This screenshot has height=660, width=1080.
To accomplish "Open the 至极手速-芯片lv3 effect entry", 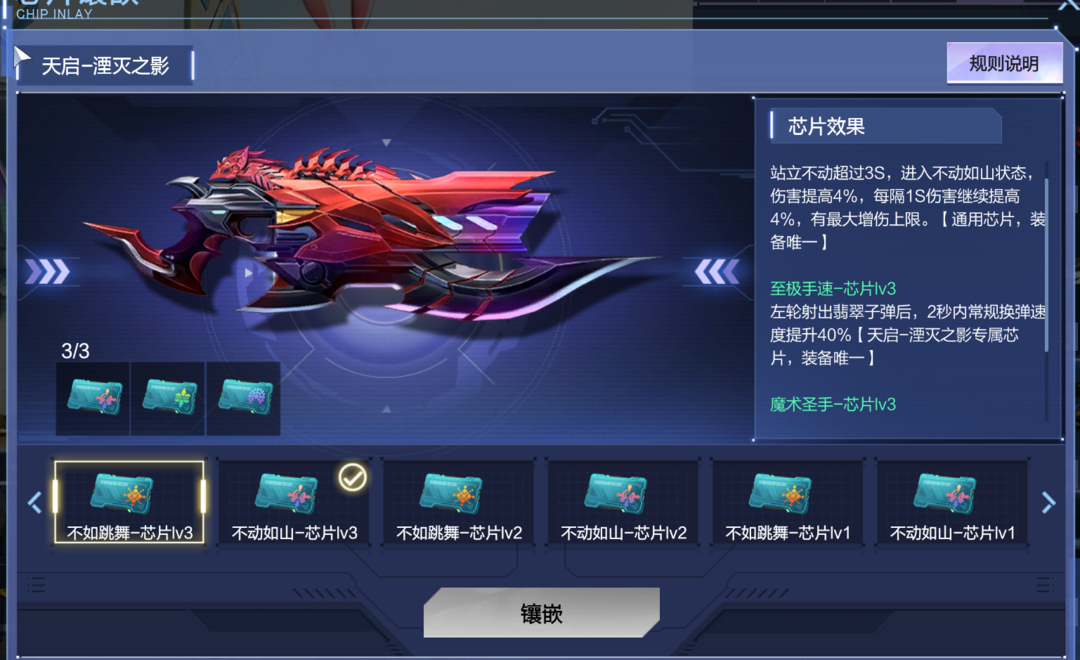I will 833,289.
